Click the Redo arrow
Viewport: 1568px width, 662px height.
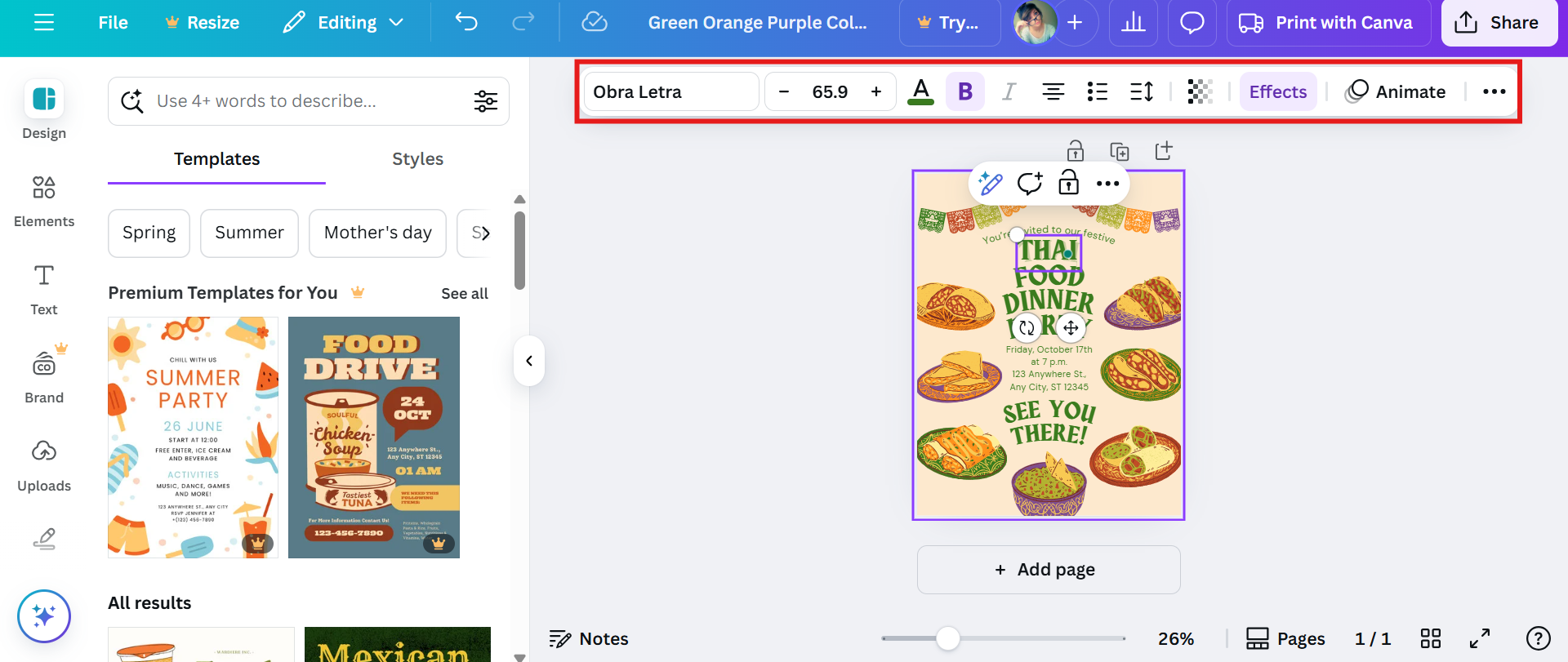[x=523, y=22]
